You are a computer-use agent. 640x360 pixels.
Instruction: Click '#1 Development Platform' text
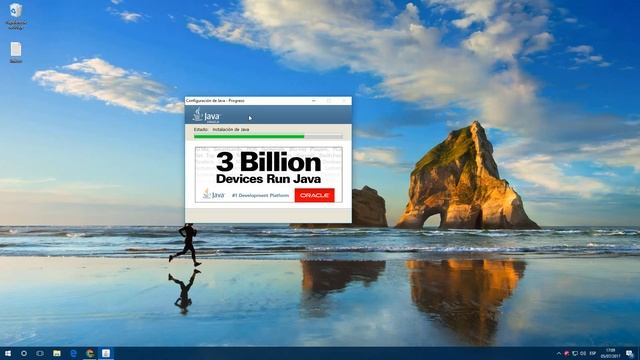pyautogui.click(x=260, y=196)
